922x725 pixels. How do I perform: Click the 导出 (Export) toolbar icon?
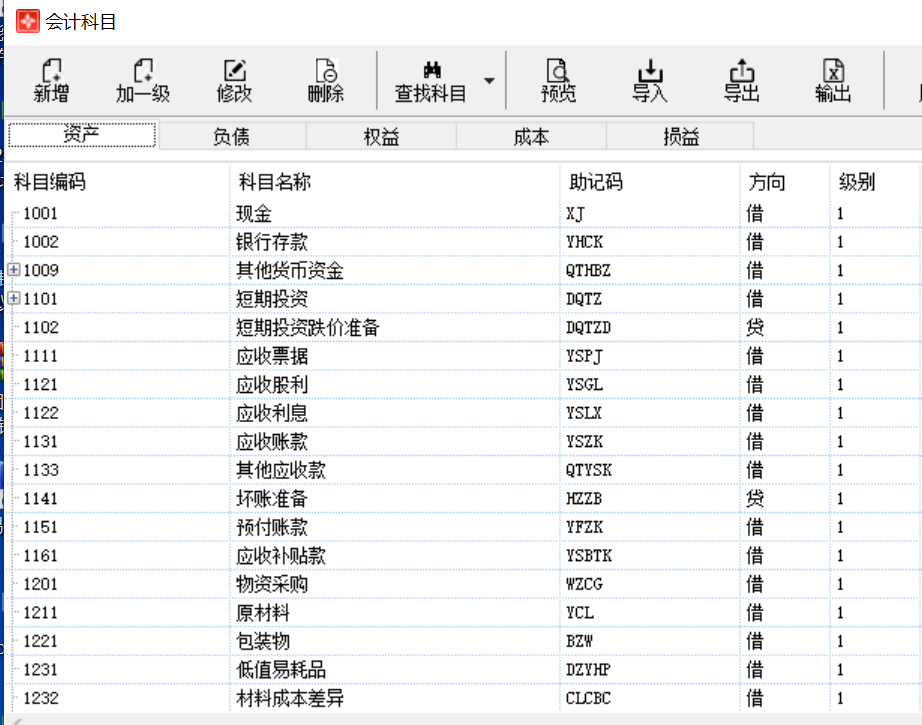coord(742,72)
